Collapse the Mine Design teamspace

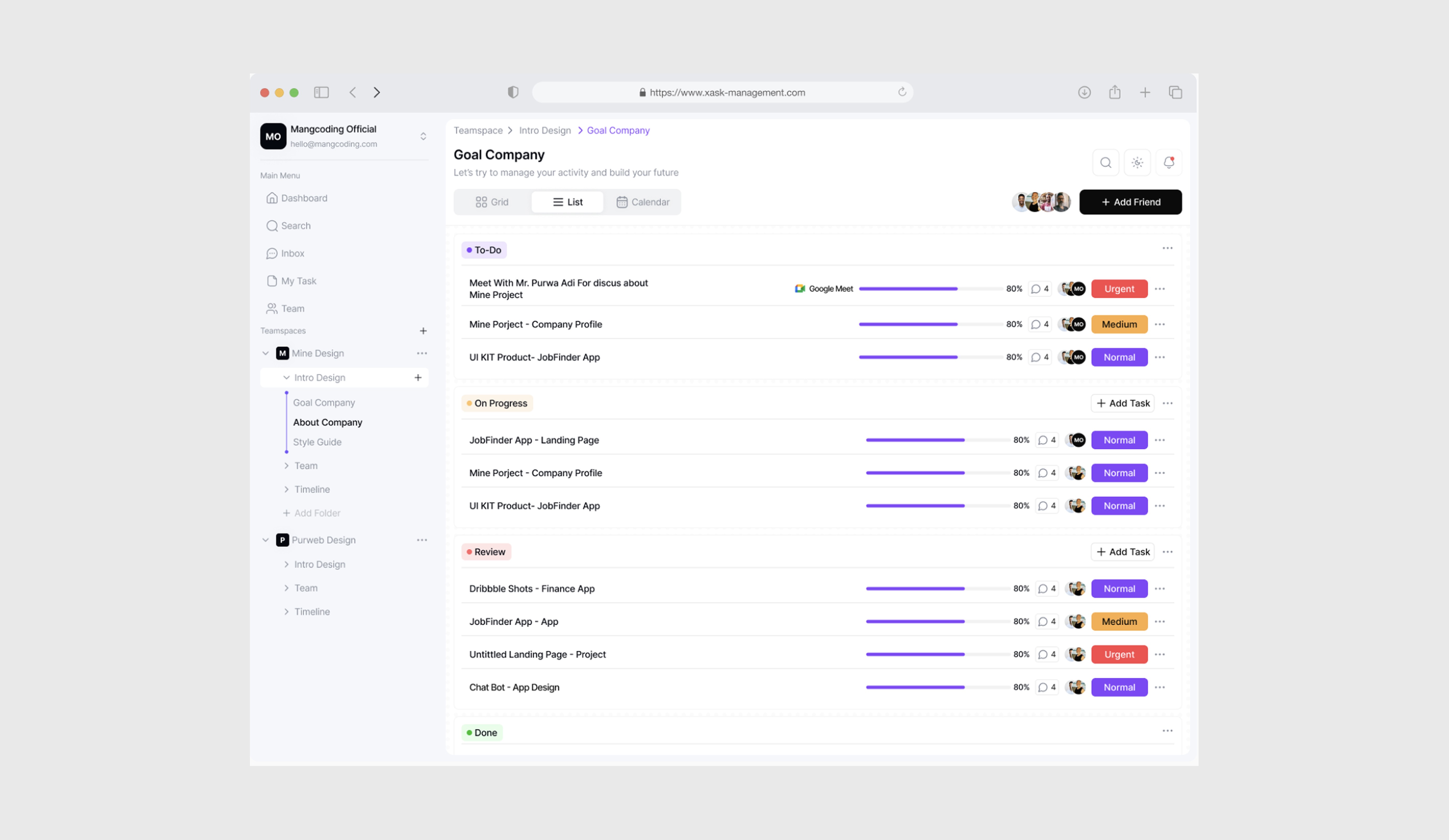click(x=266, y=354)
